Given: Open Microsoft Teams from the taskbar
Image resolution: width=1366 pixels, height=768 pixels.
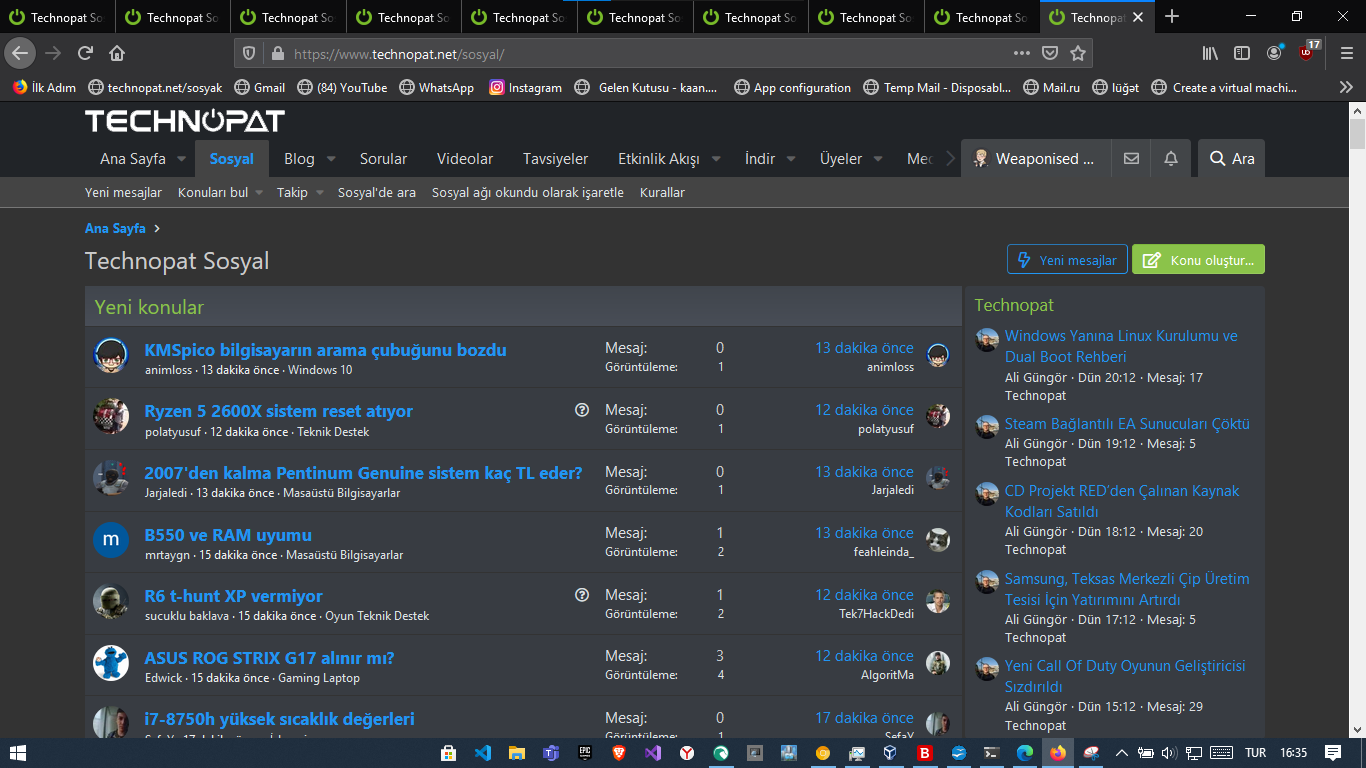Looking at the screenshot, I should click(550, 753).
